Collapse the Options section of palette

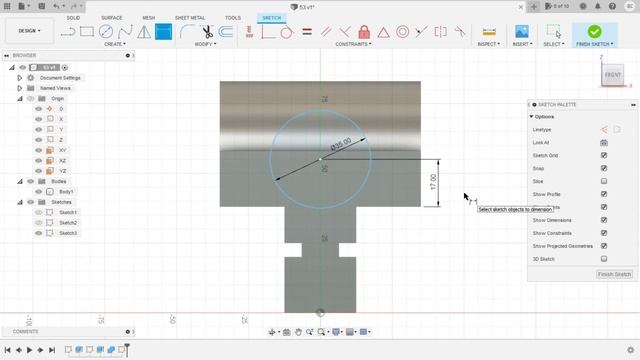pyautogui.click(x=531, y=117)
